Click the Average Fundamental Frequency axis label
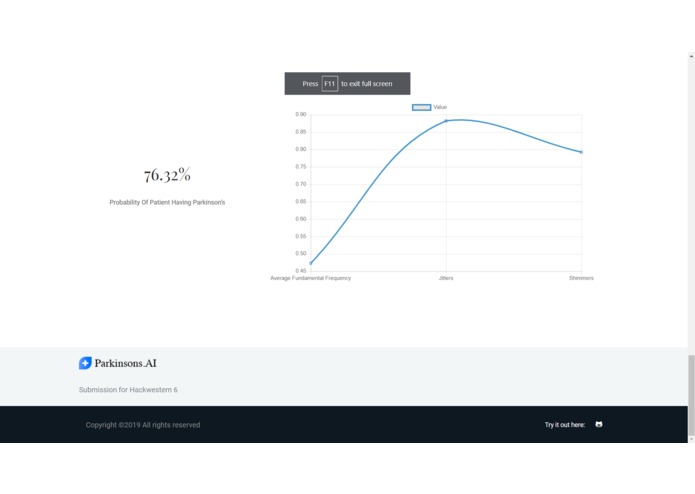Viewport: 695px width, 494px height. (310, 278)
